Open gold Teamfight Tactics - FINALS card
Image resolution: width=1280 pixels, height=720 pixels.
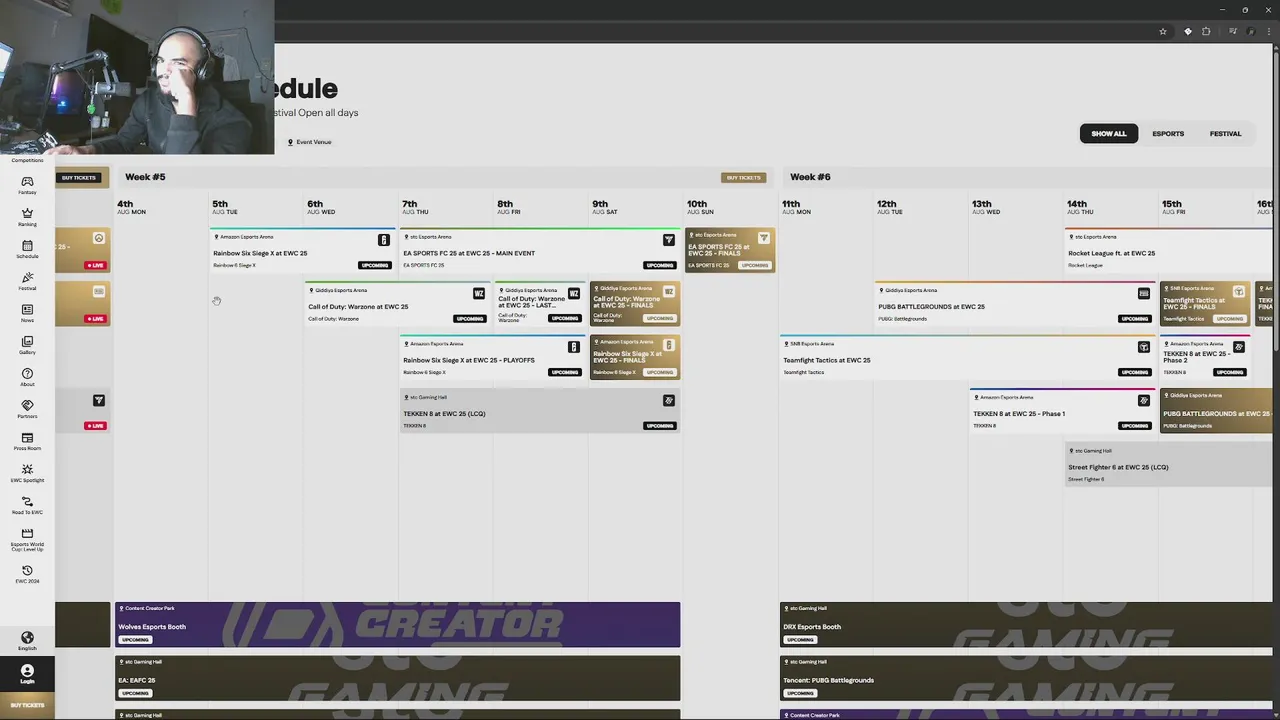click(x=1205, y=304)
